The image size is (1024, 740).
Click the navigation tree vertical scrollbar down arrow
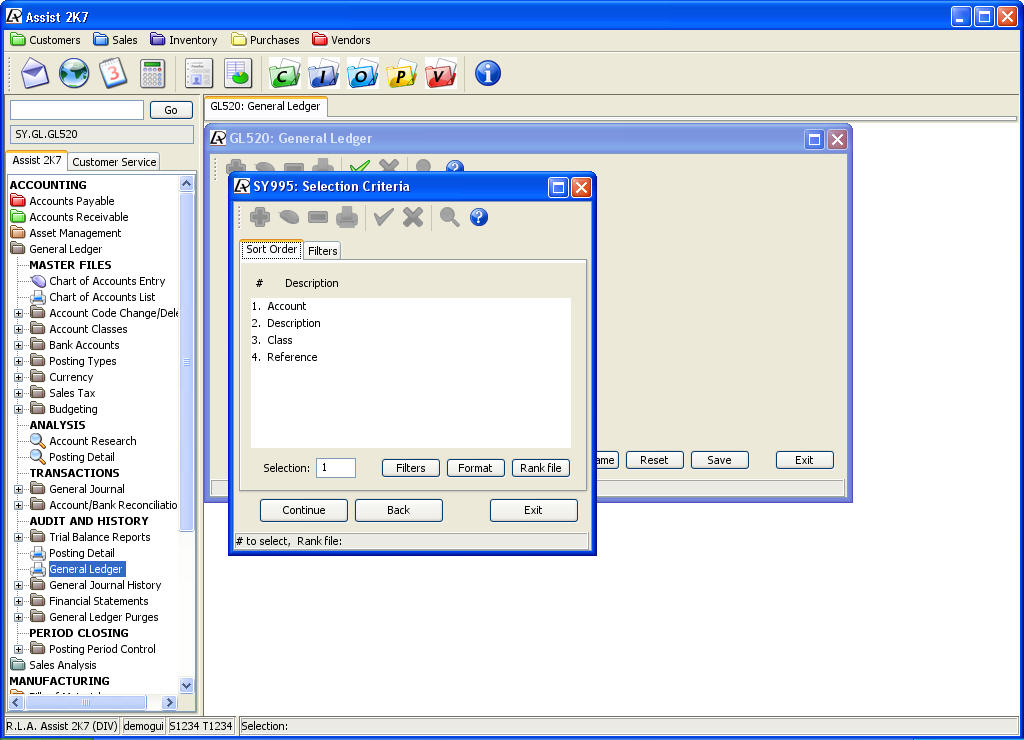186,685
